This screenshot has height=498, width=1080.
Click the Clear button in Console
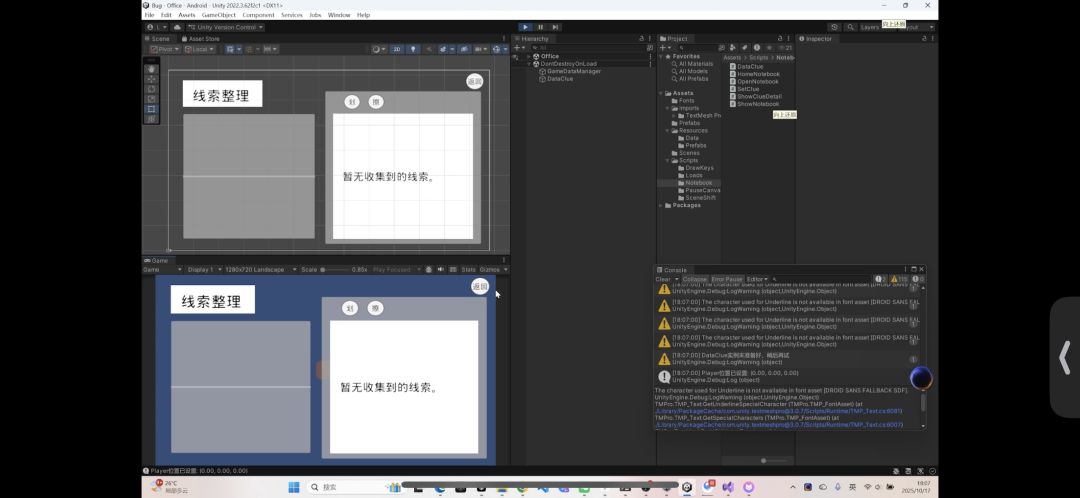click(662, 279)
